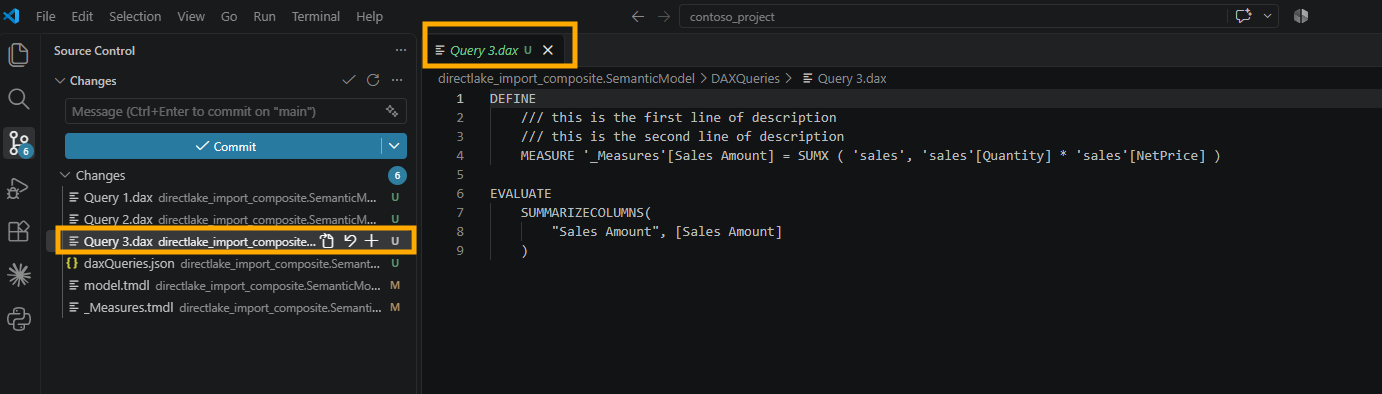1382x394 pixels.
Task: Refresh the source control changes
Action: click(x=373, y=80)
